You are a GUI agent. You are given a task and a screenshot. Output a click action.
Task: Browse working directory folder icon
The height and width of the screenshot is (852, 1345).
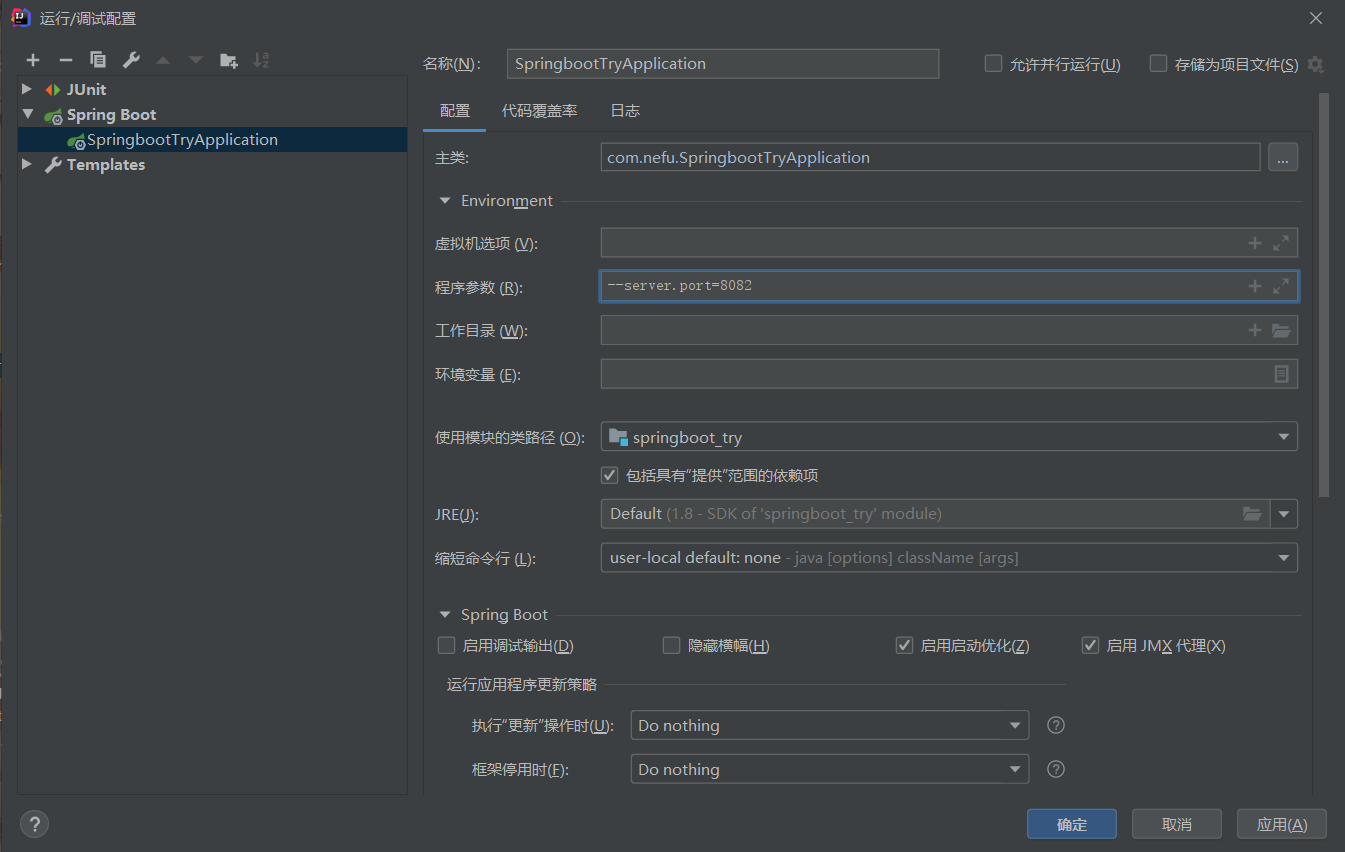click(1281, 330)
